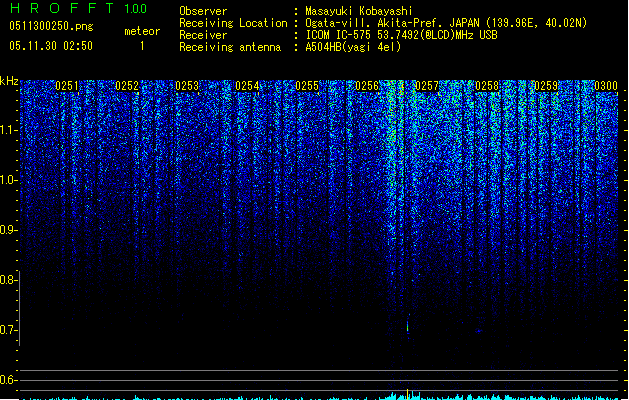
Task: Click the time marker 0253
Action: (187, 86)
